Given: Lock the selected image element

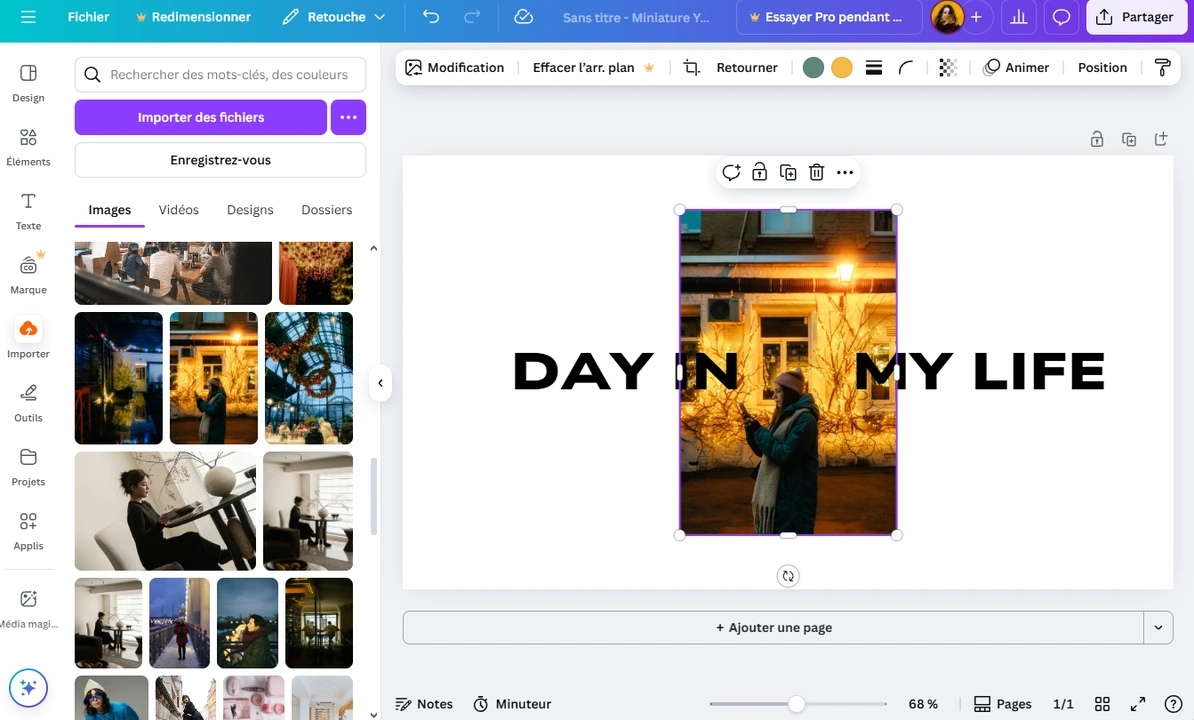Looking at the screenshot, I should tap(759, 172).
